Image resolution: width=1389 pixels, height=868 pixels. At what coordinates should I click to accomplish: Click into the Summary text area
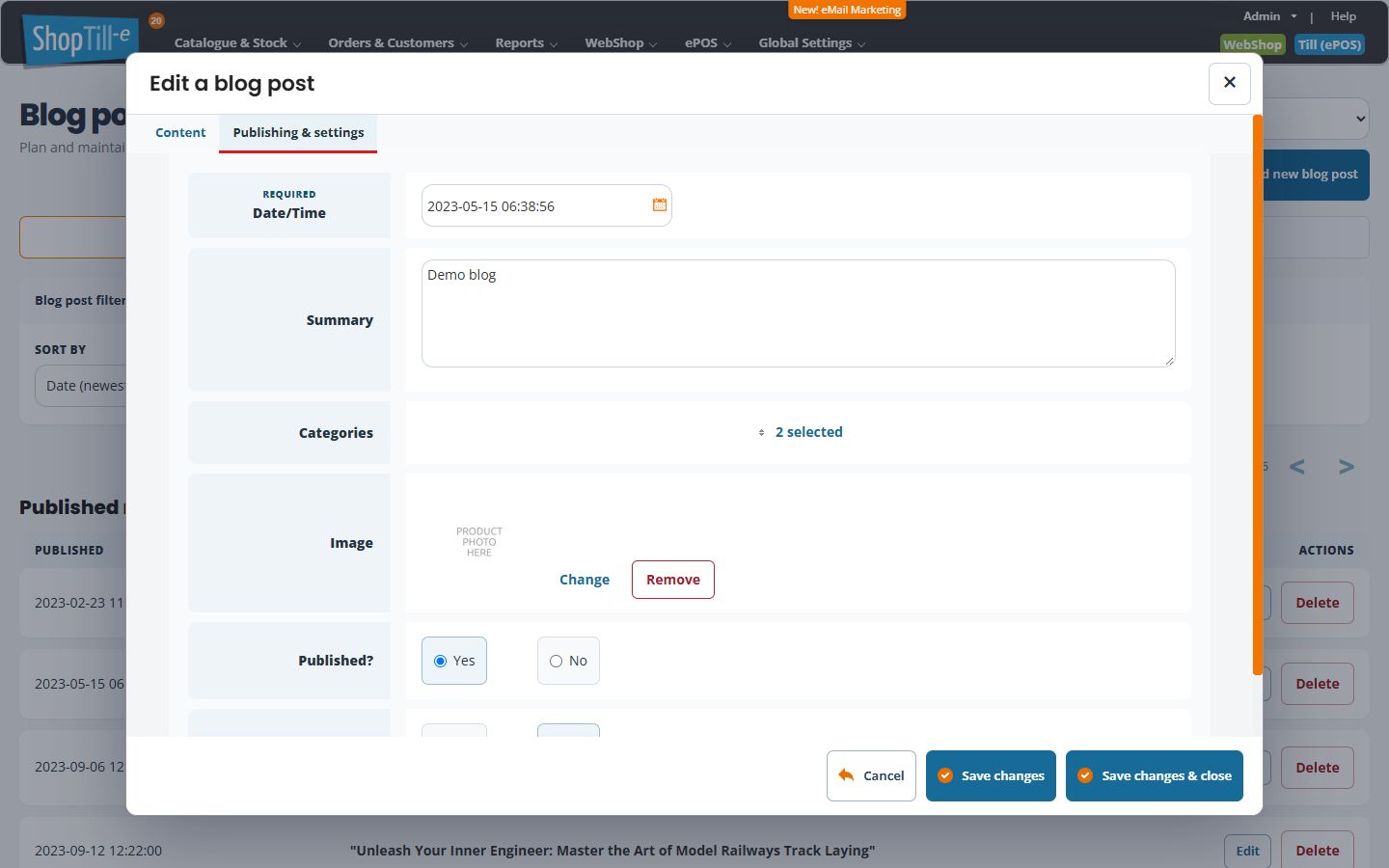tap(798, 313)
